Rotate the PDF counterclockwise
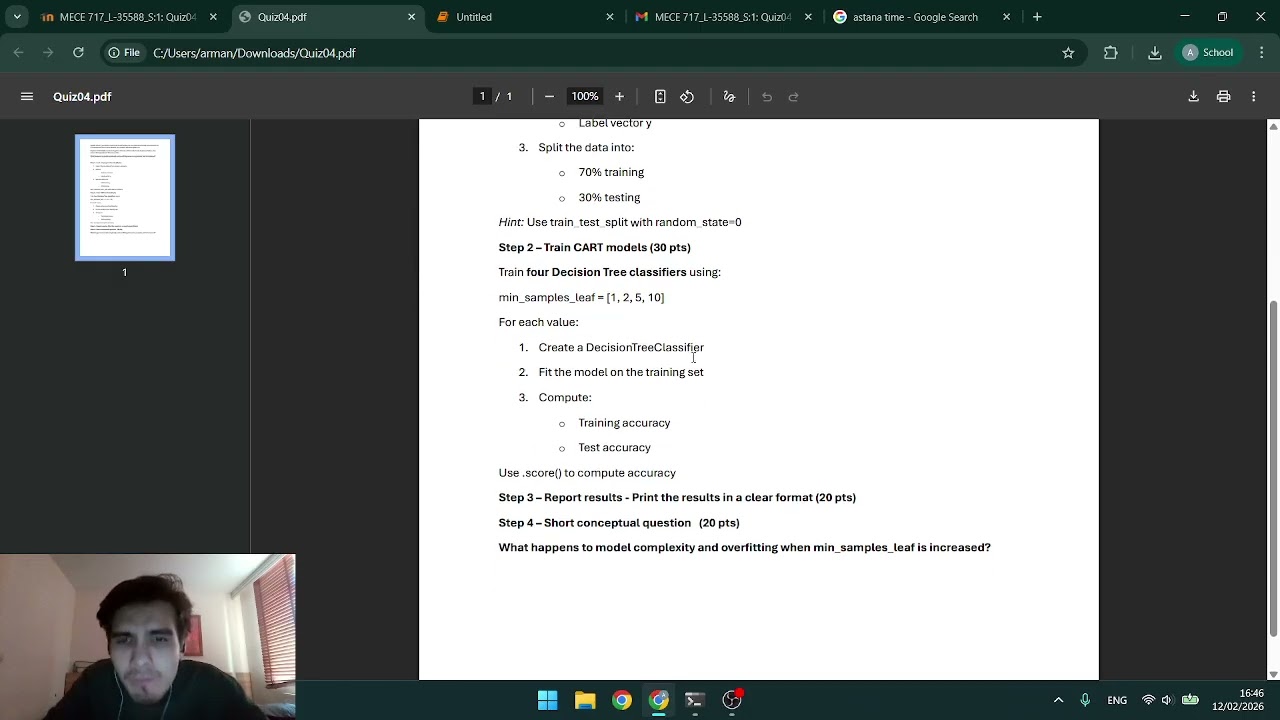 pos(687,97)
